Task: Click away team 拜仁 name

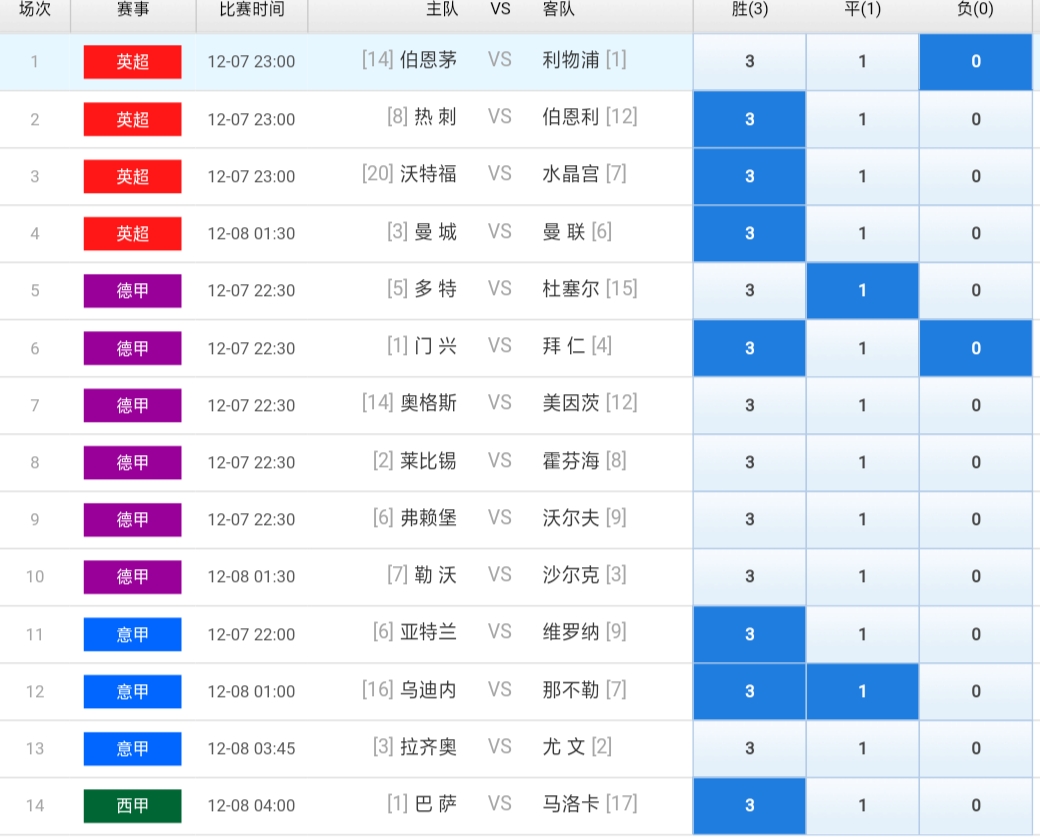Action: (564, 346)
